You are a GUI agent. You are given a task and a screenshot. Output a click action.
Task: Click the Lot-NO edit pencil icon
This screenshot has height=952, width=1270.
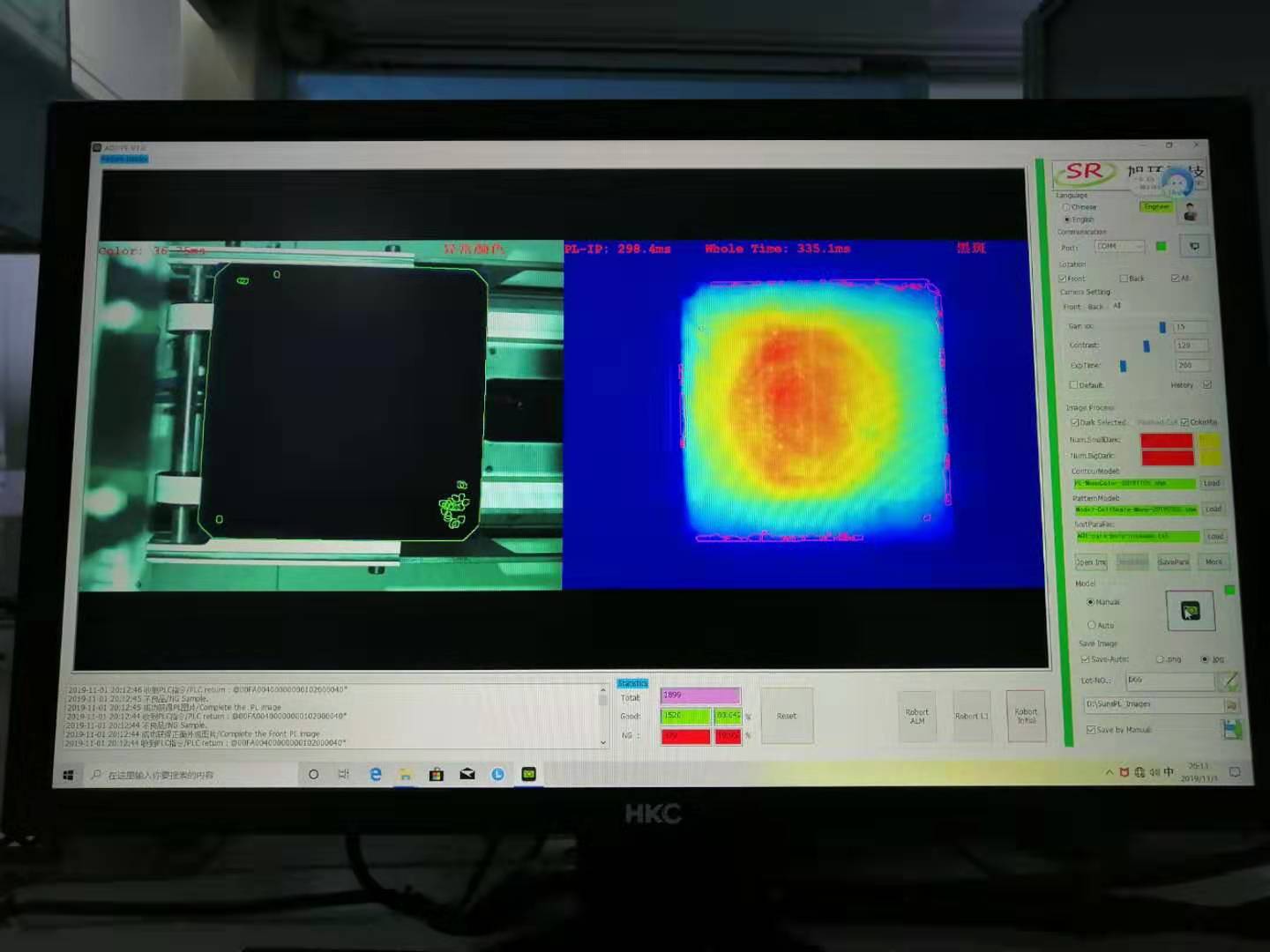click(1229, 681)
